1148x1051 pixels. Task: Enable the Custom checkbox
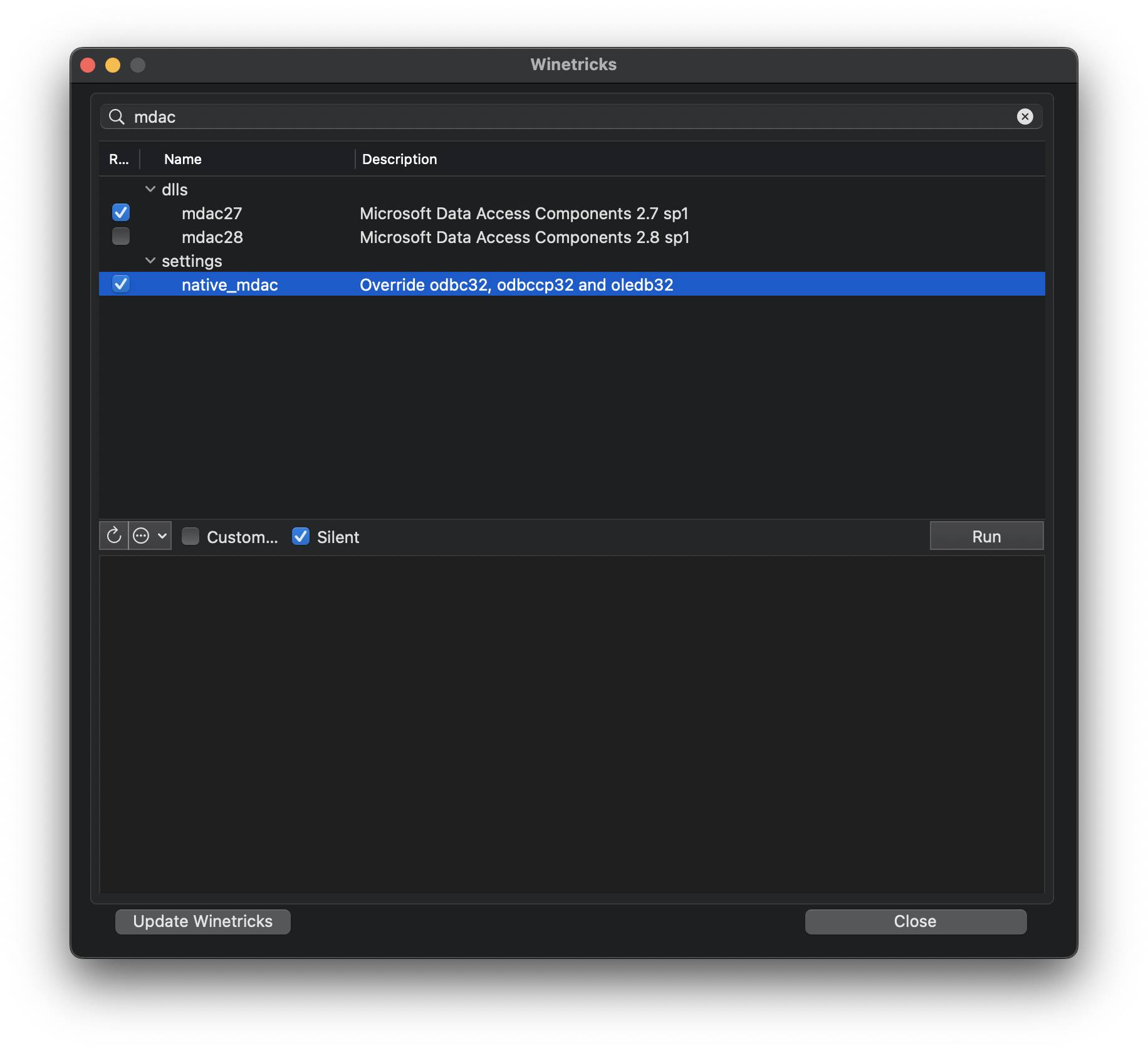pos(190,536)
